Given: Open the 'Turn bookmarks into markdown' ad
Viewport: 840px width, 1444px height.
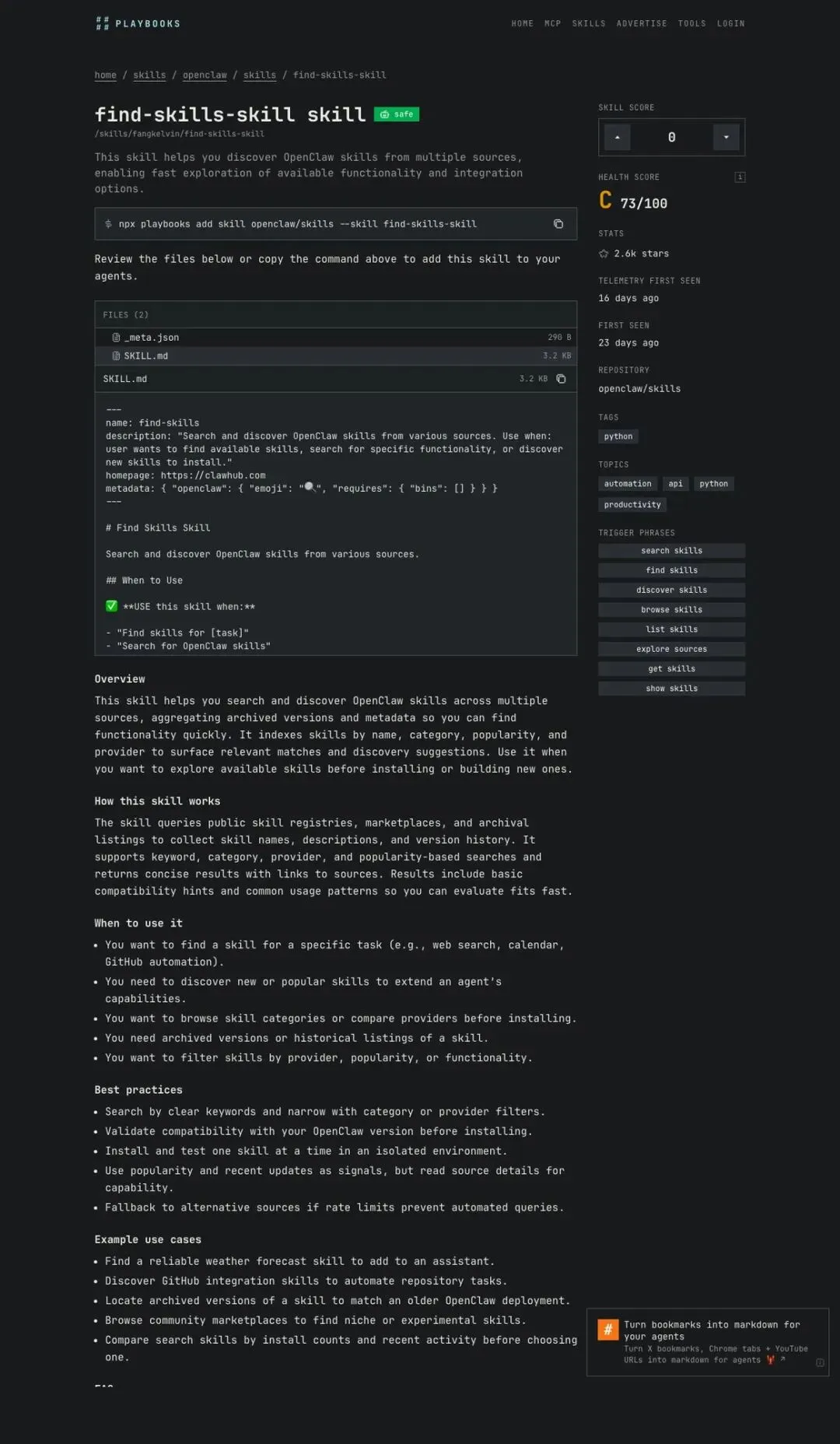Looking at the screenshot, I should point(708,1342).
